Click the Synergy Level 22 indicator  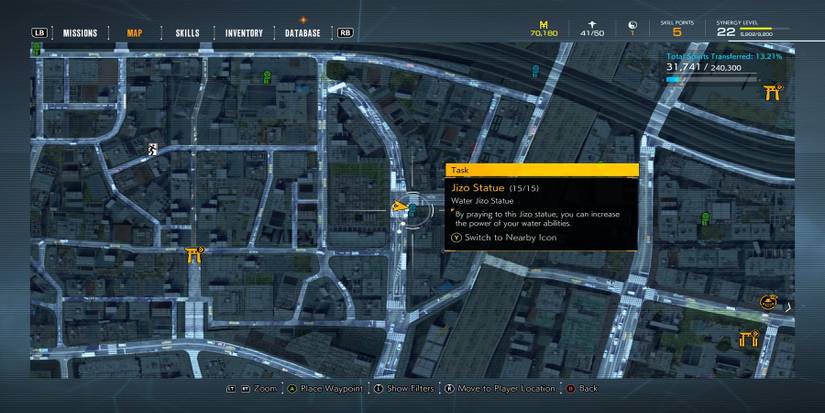click(x=726, y=32)
